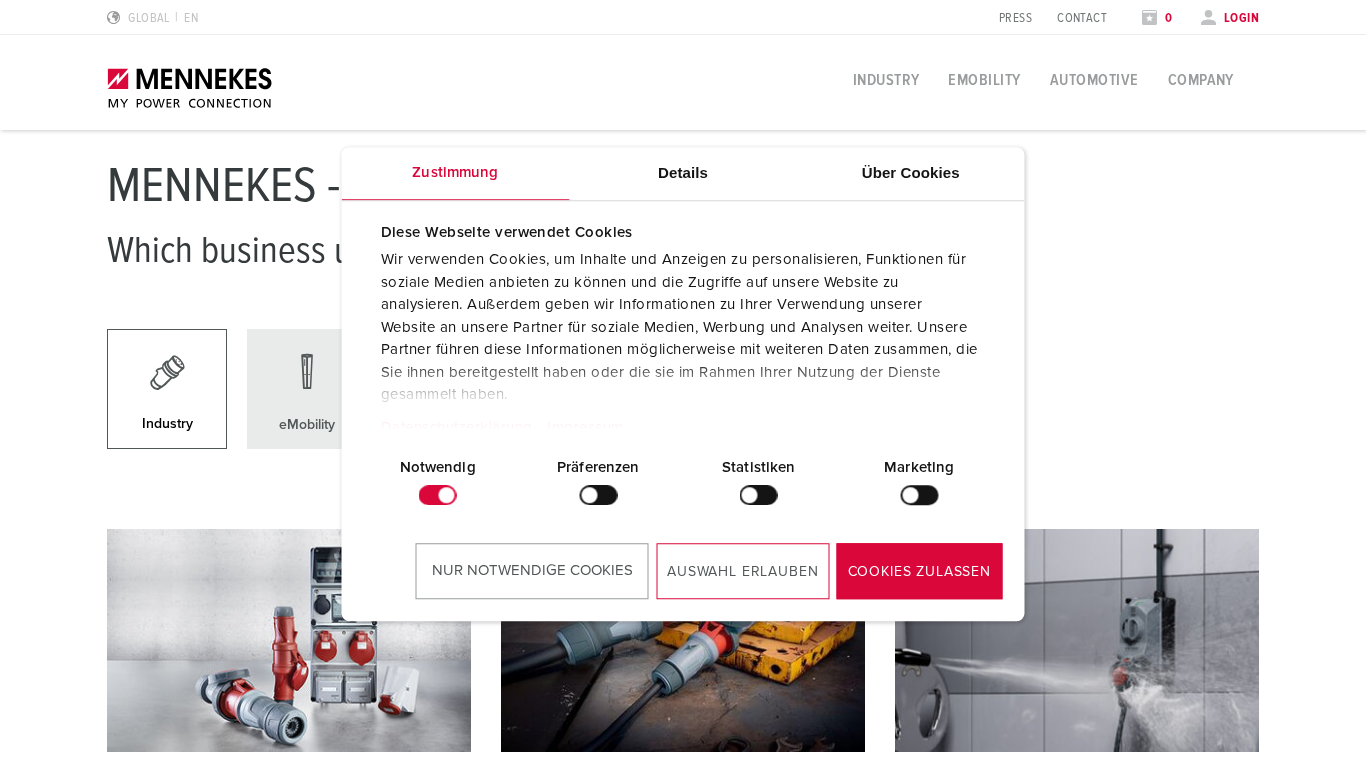
Task: Open the Press link
Action: pos(1015,18)
